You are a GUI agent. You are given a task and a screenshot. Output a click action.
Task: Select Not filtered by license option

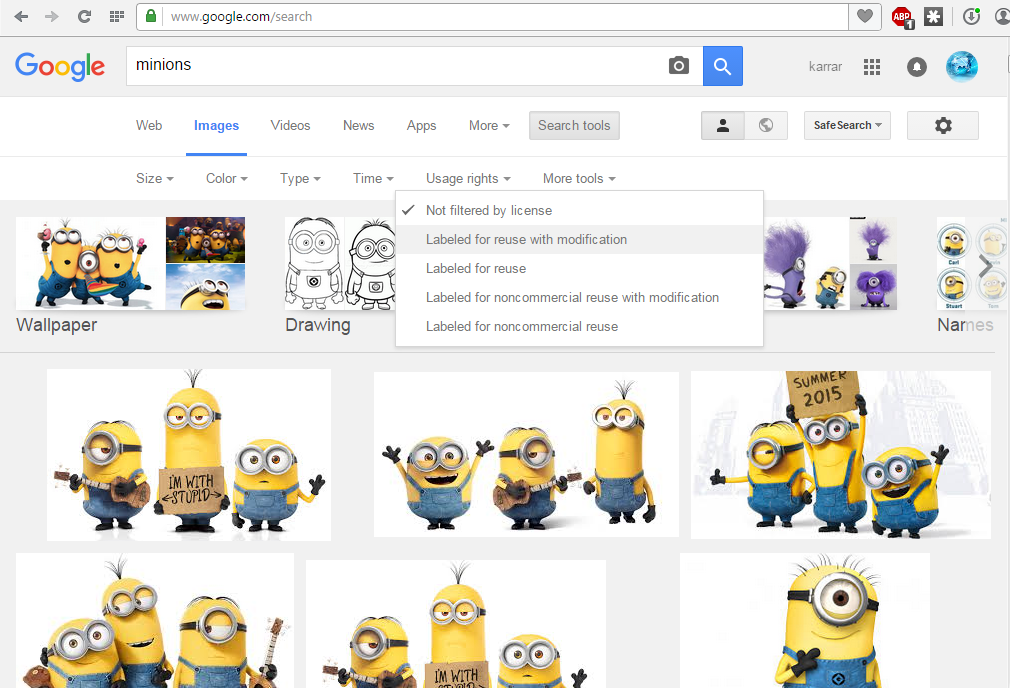(x=580, y=211)
